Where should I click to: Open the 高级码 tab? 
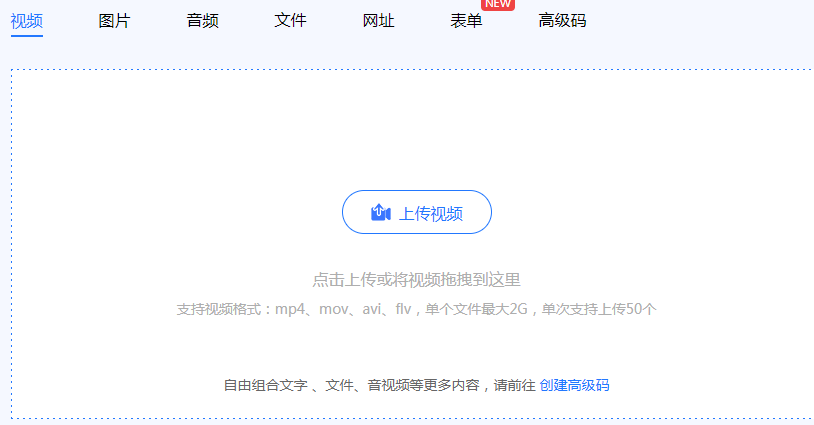pyautogui.click(x=562, y=21)
